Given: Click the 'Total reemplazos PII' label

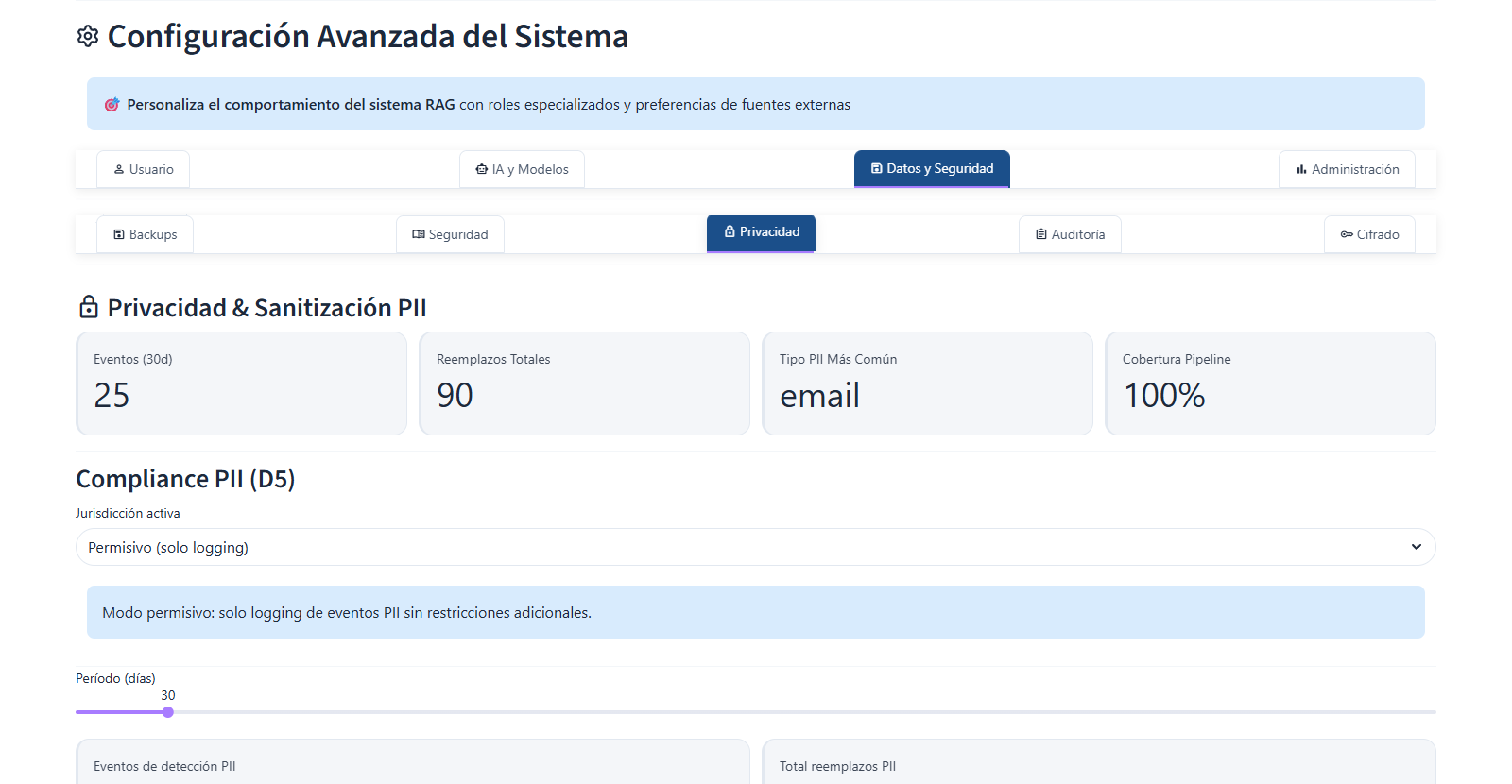Looking at the screenshot, I should tap(837, 766).
